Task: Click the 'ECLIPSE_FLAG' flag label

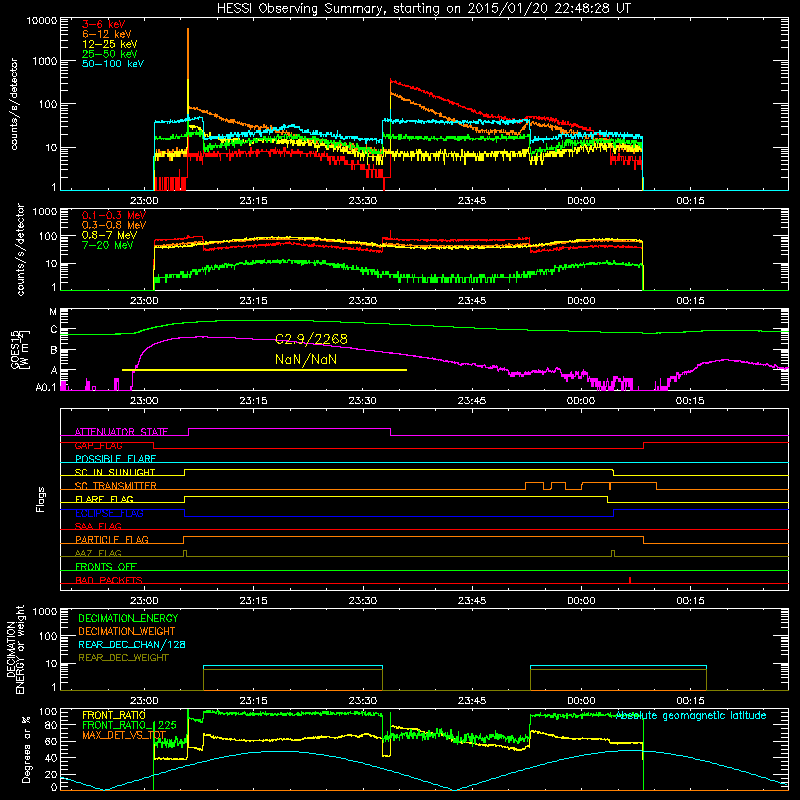Action: 109,513
